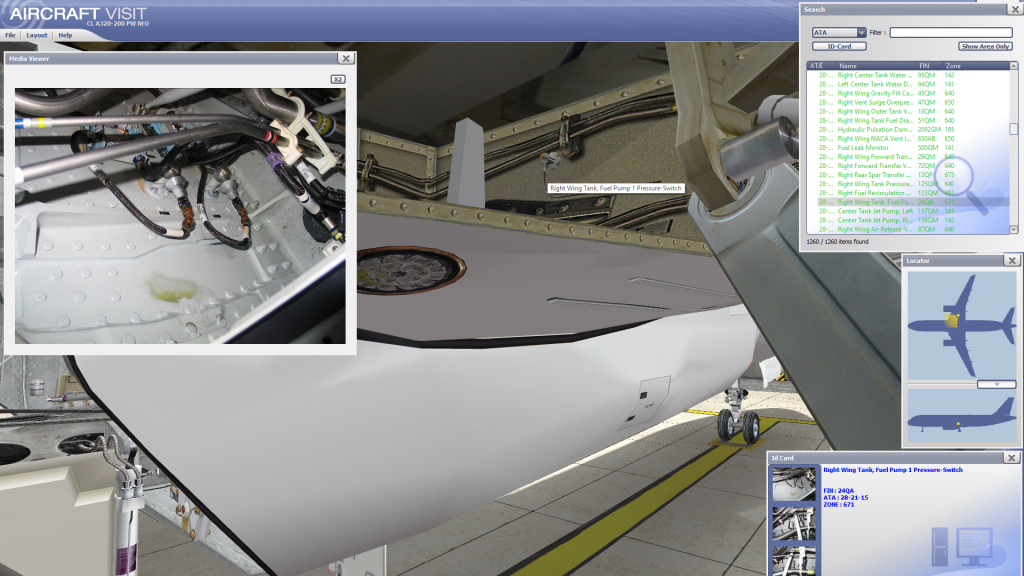Click the Show Area Only button

(985, 46)
